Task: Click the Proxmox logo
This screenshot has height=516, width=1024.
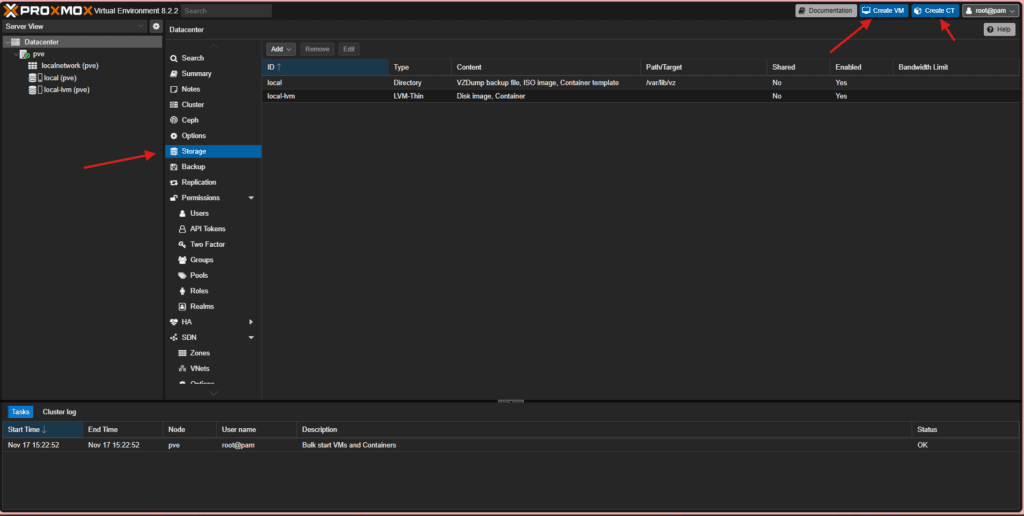Action: 47,10
